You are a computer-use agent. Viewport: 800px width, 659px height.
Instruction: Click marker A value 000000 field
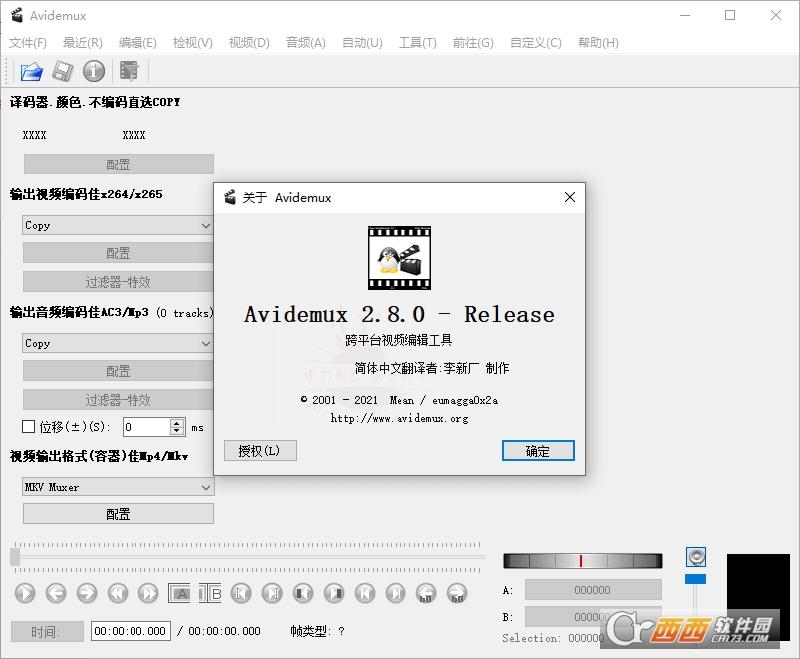pos(593,590)
